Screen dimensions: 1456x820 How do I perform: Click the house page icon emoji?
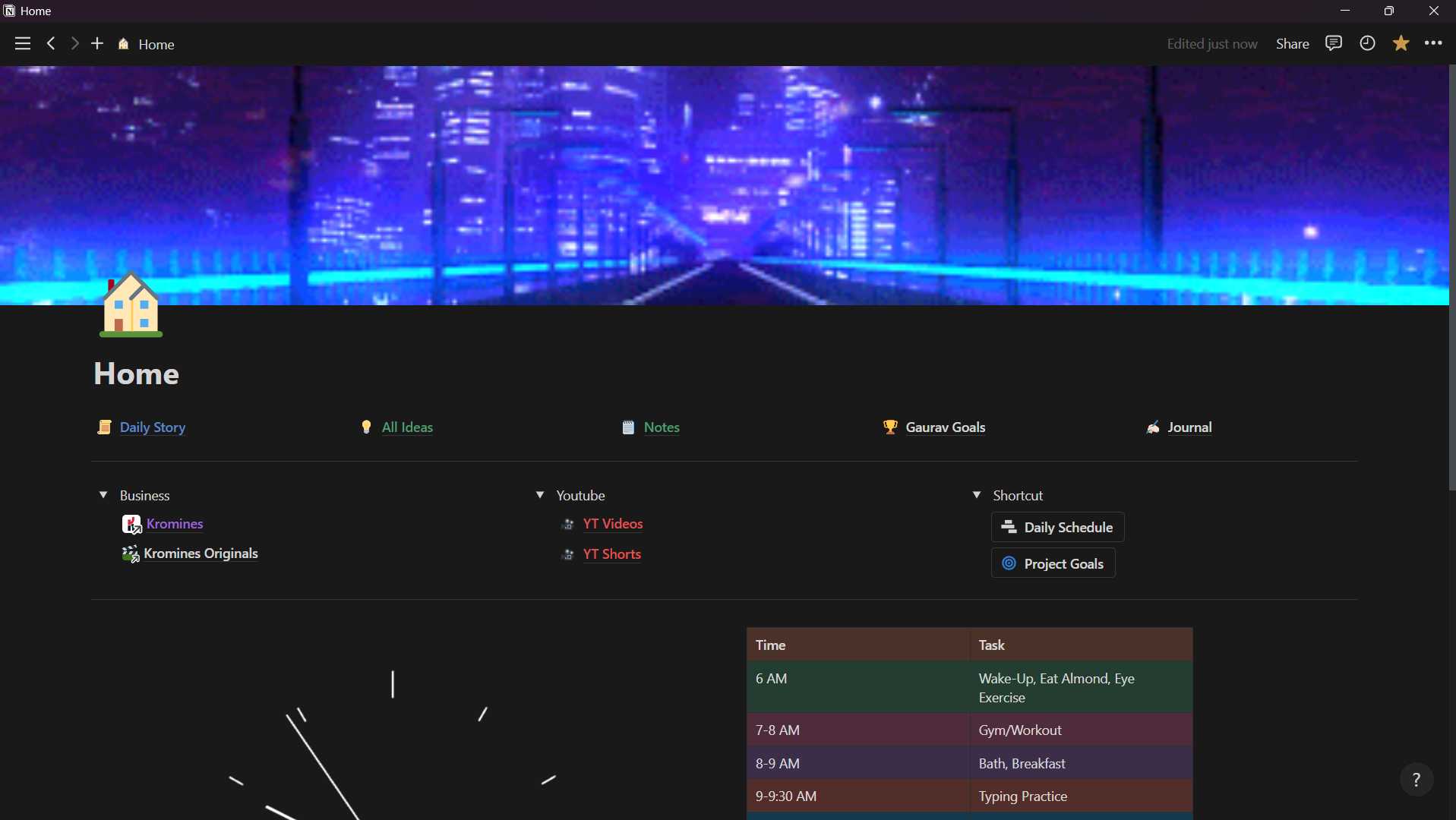point(131,305)
